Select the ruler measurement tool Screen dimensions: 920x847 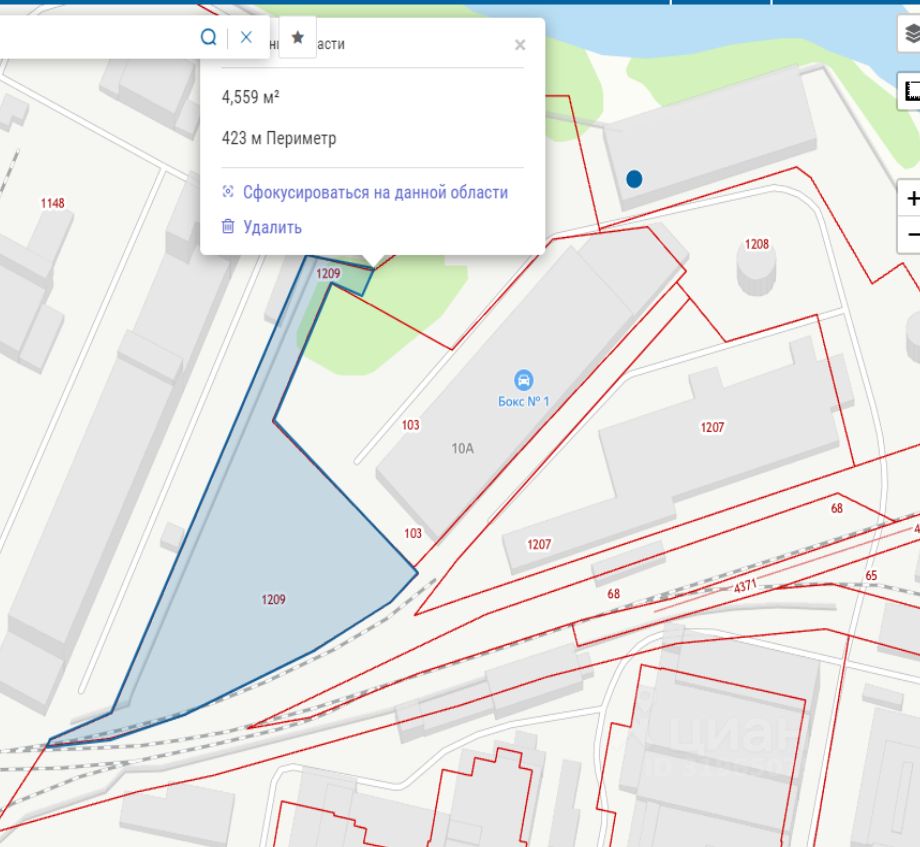(911, 91)
